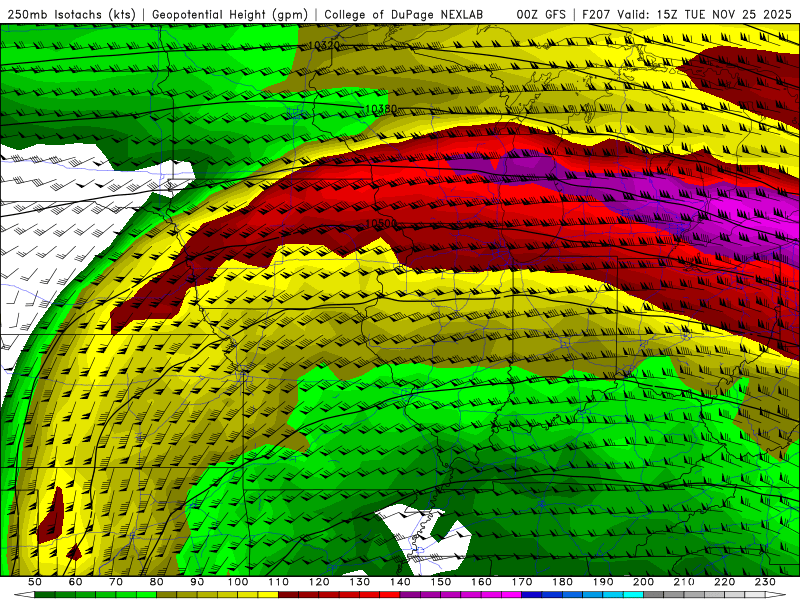Click the 190 value on the color scale
This screenshot has height=600, width=800.
point(603,582)
